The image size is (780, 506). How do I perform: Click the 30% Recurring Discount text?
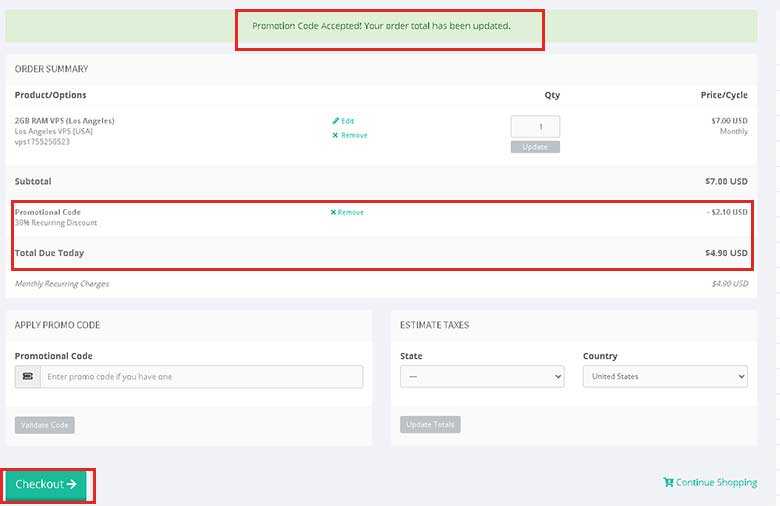point(56,223)
